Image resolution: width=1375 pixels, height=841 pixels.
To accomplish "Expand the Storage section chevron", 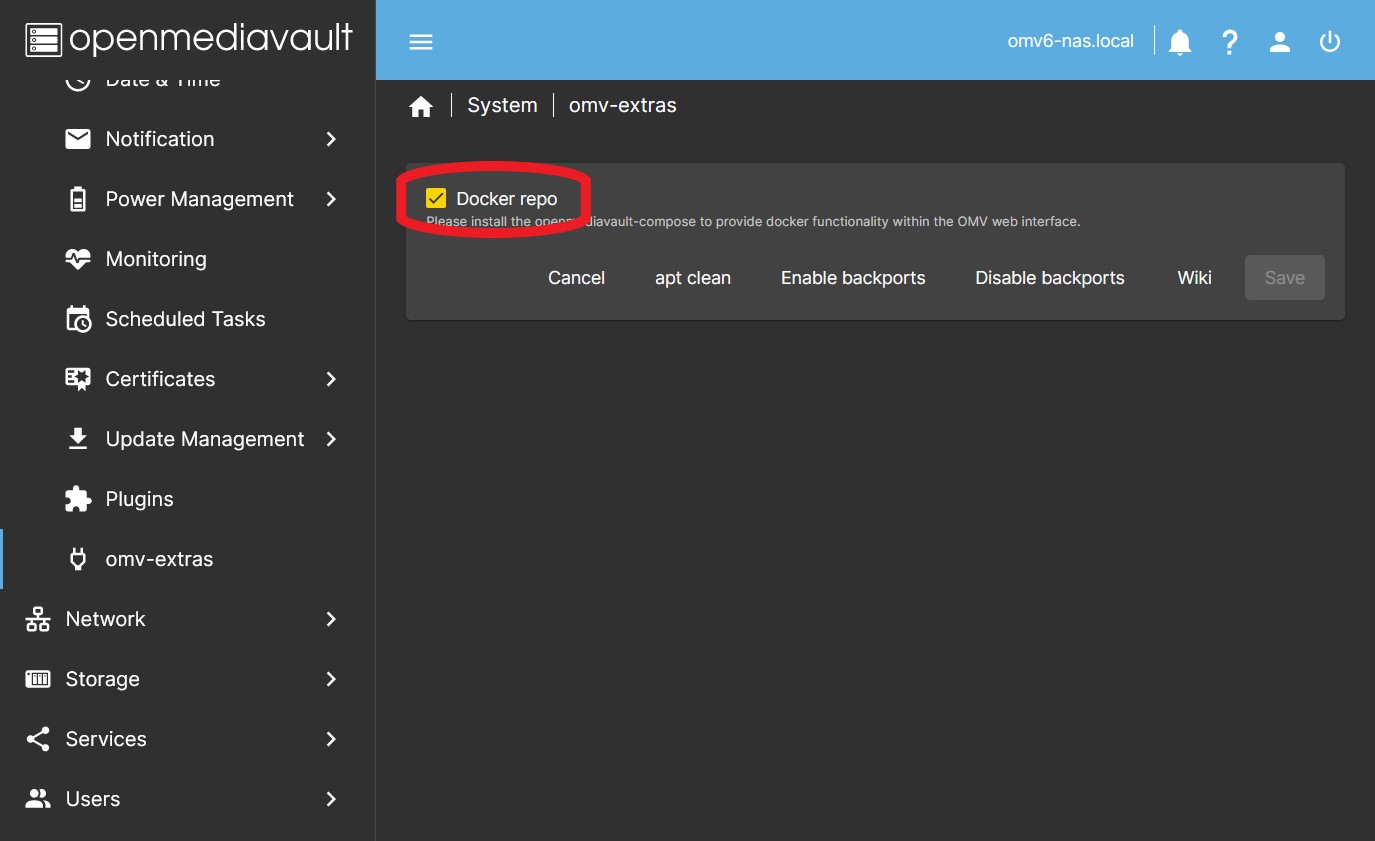I will [x=331, y=679].
